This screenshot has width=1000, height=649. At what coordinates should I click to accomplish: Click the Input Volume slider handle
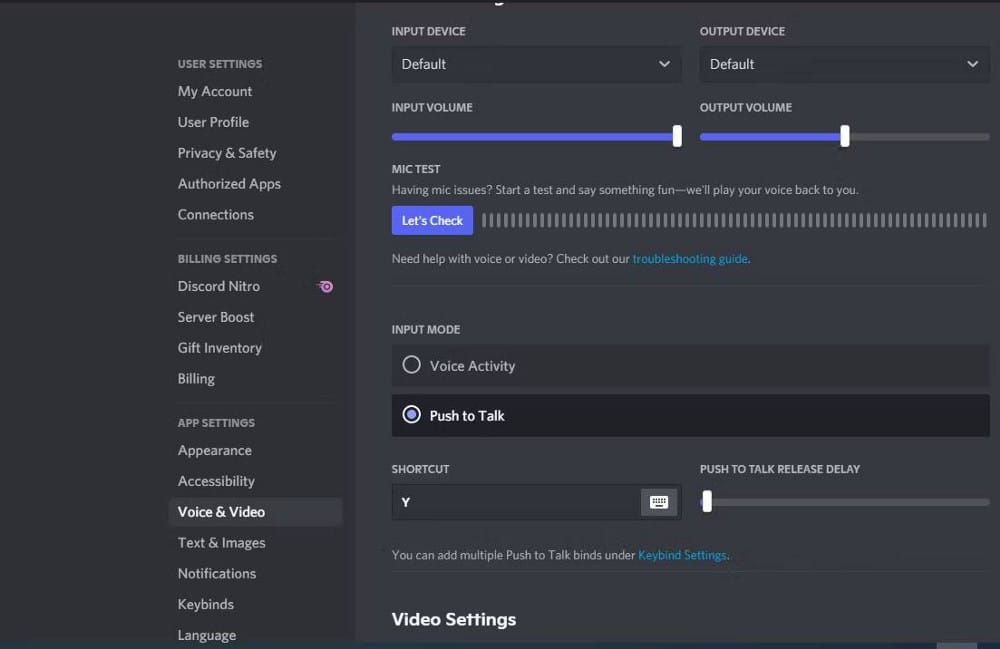pos(676,135)
